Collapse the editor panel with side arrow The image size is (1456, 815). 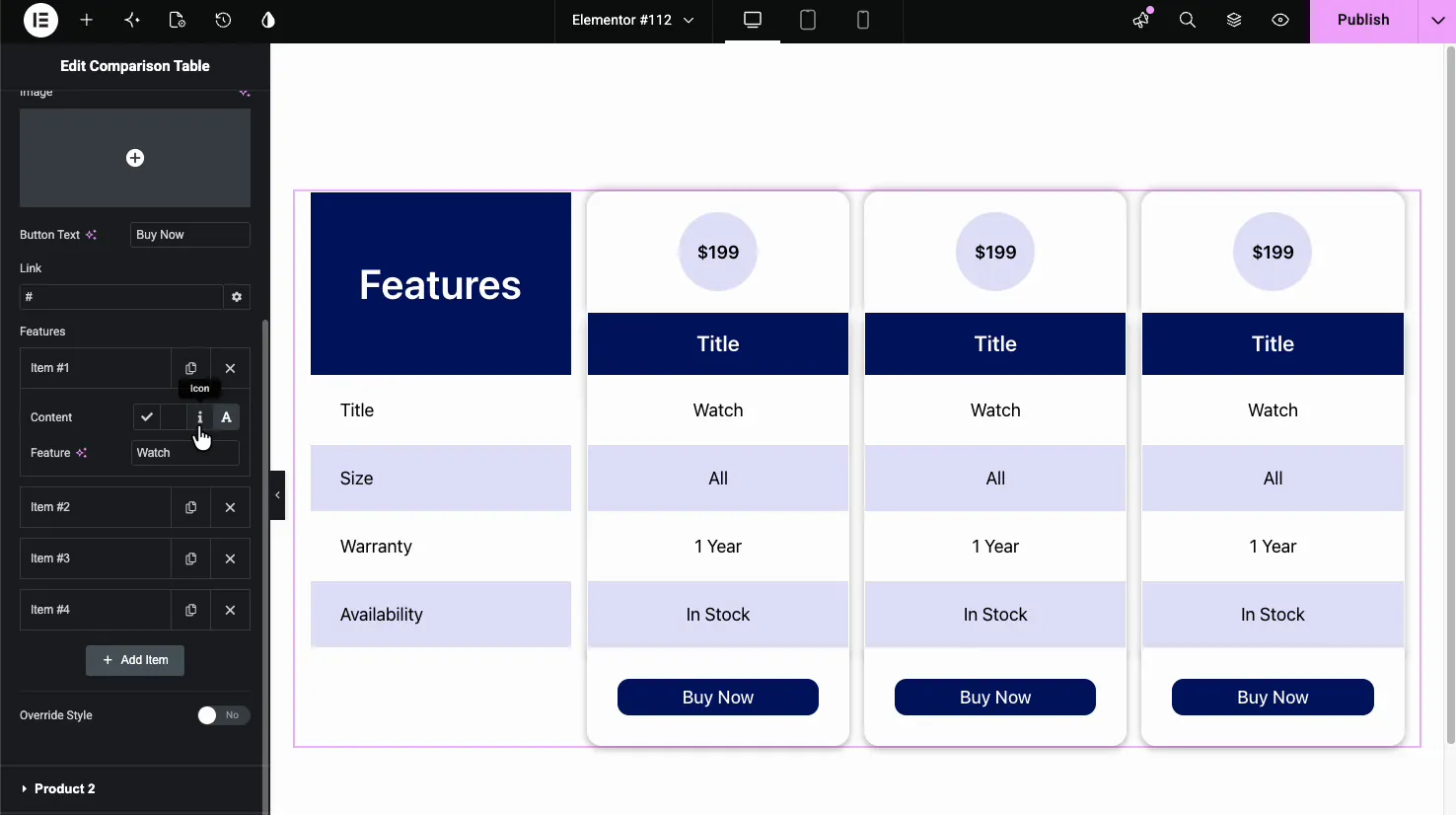pos(277,495)
